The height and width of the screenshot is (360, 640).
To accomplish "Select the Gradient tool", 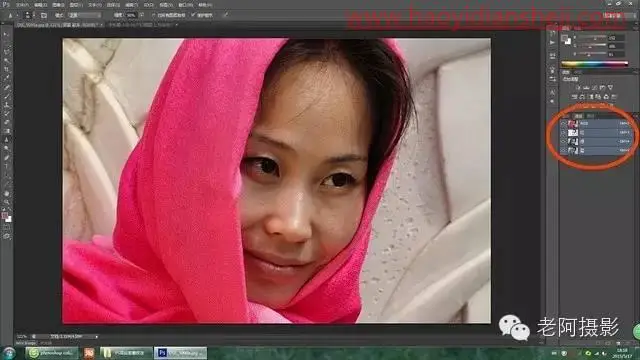I will point(6,131).
